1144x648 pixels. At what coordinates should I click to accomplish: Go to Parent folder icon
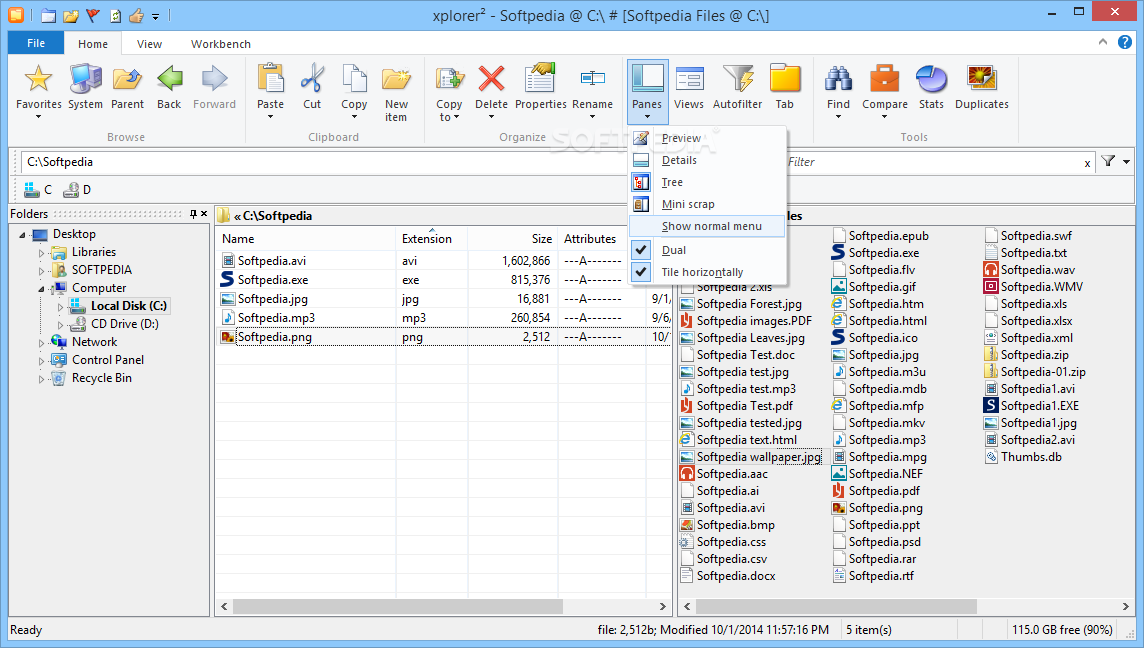tap(128, 79)
